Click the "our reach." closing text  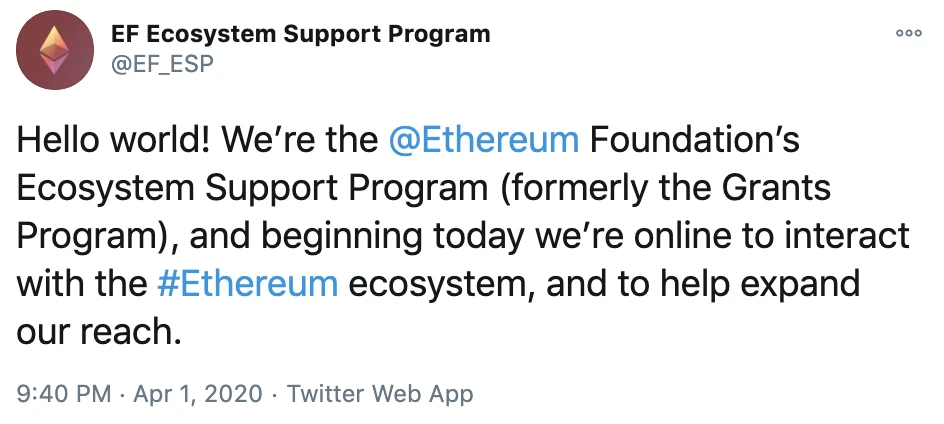point(99,333)
